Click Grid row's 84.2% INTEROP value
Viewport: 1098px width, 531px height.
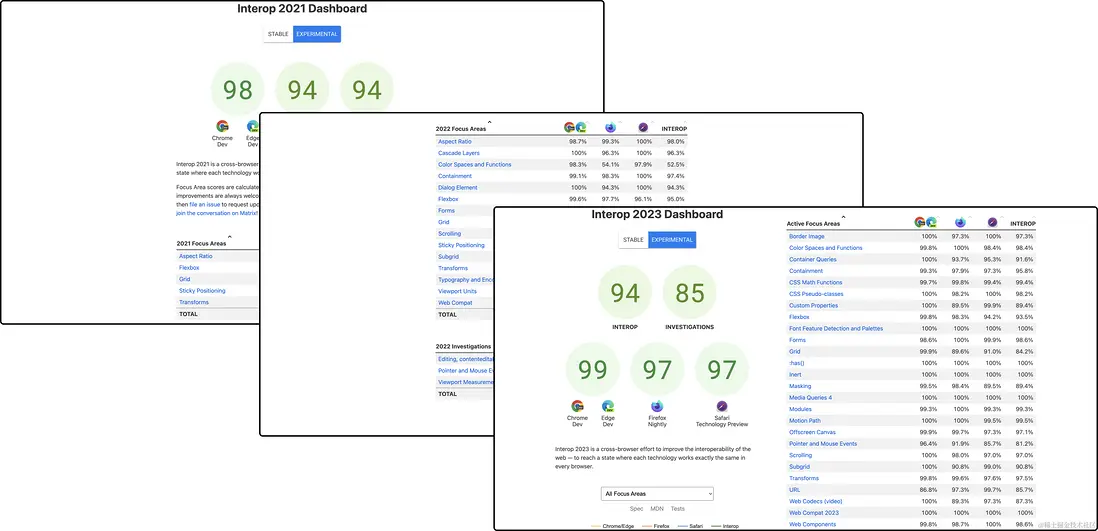click(x=1024, y=352)
